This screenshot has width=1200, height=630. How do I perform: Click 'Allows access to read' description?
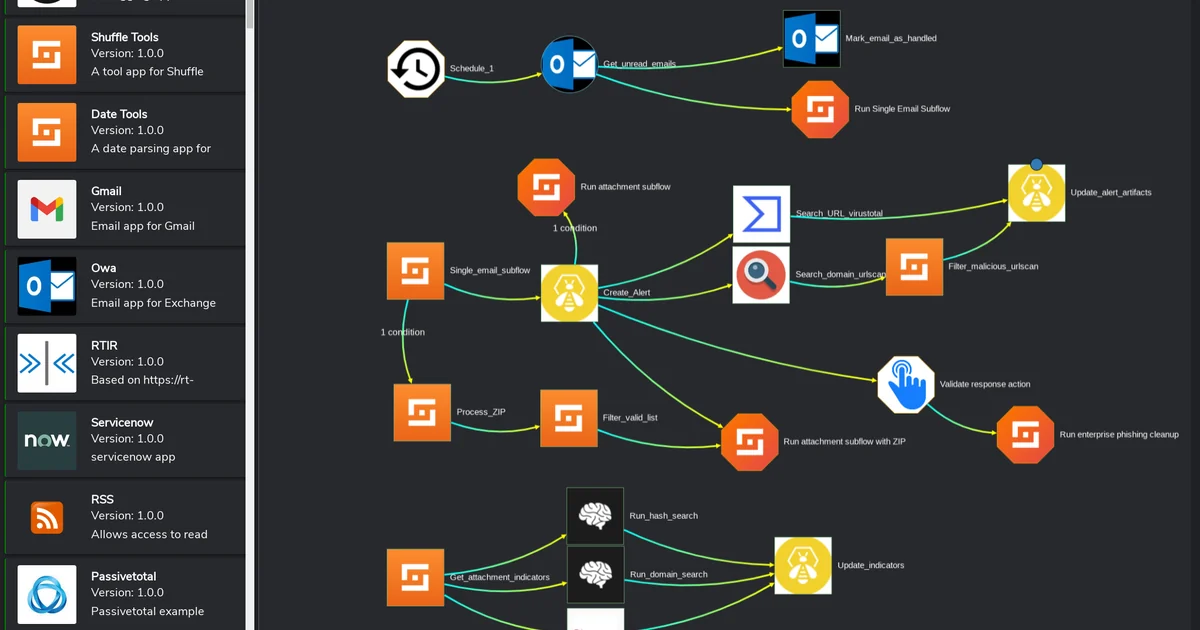149,534
